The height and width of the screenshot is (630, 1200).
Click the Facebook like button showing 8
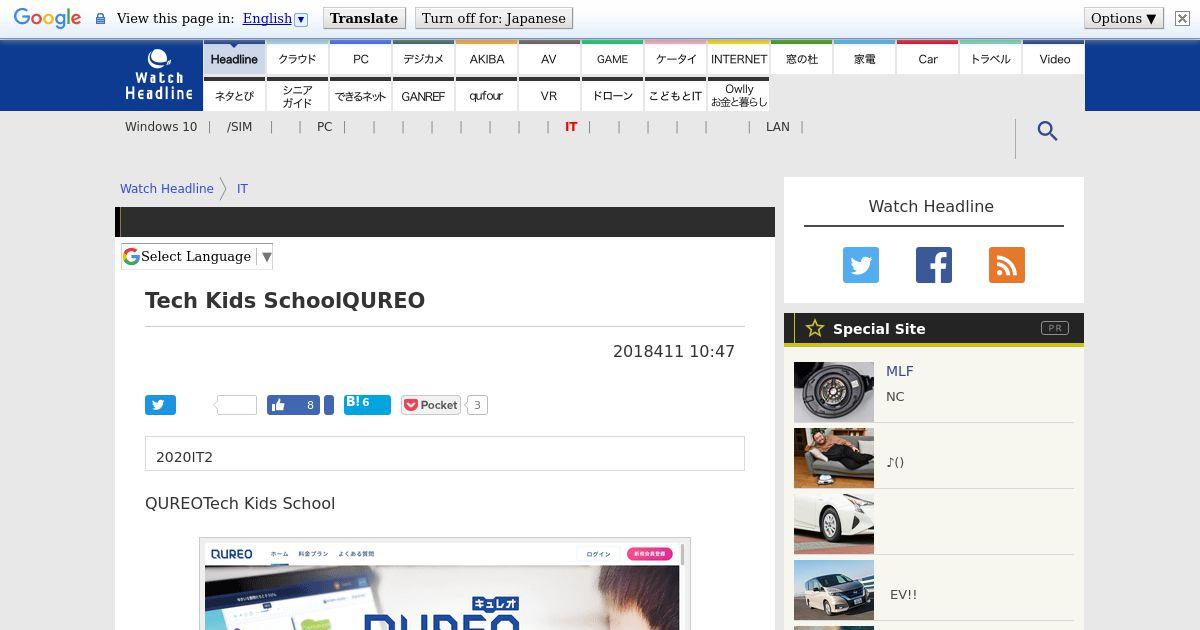[x=293, y=405]
